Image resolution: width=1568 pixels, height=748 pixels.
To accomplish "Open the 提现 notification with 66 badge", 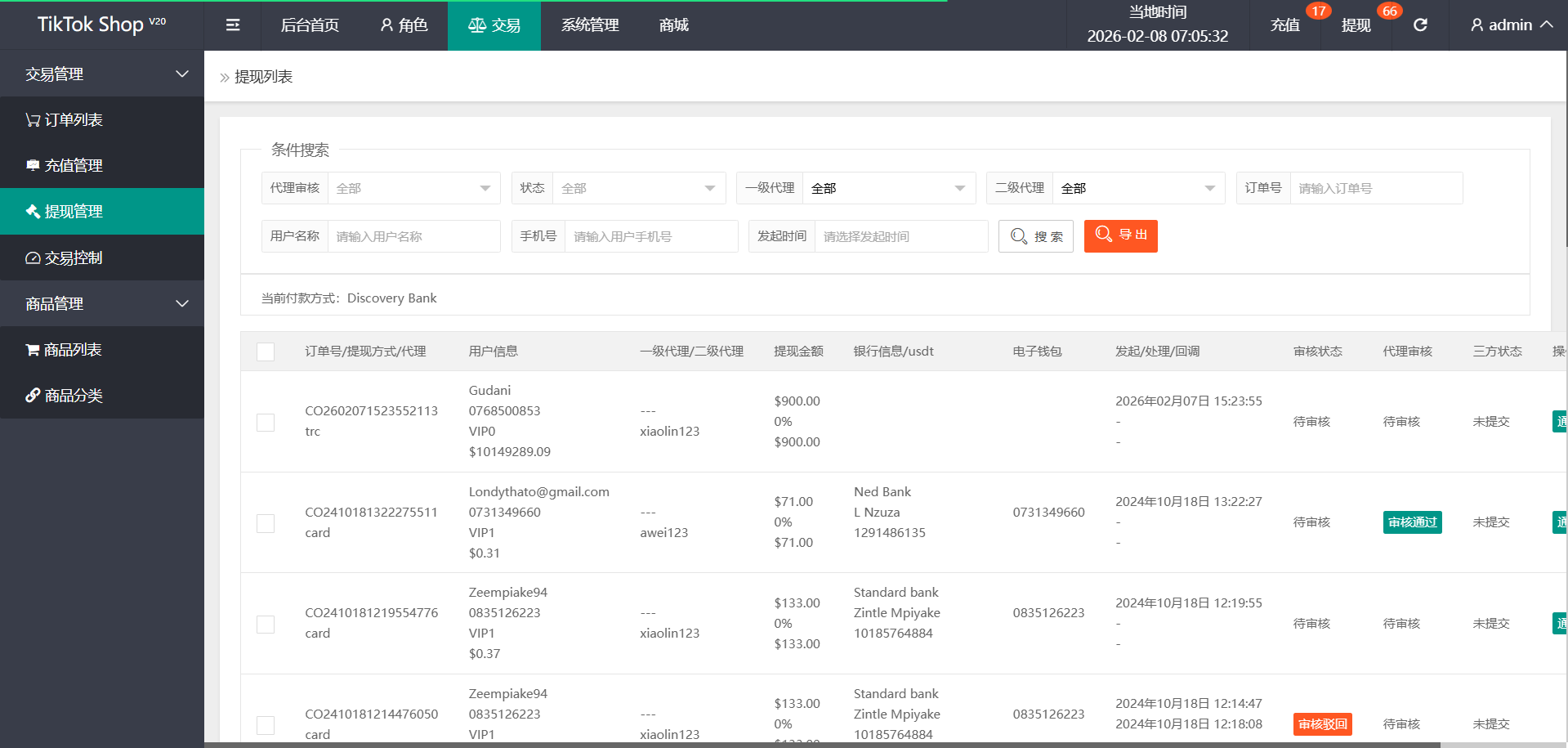I will click(1356, 25).
